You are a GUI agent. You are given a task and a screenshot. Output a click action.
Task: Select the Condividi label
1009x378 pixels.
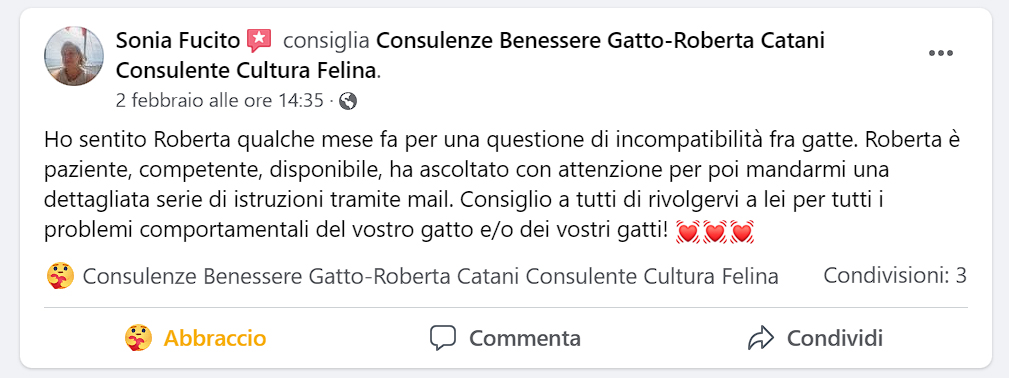click(x=835, y=338)
